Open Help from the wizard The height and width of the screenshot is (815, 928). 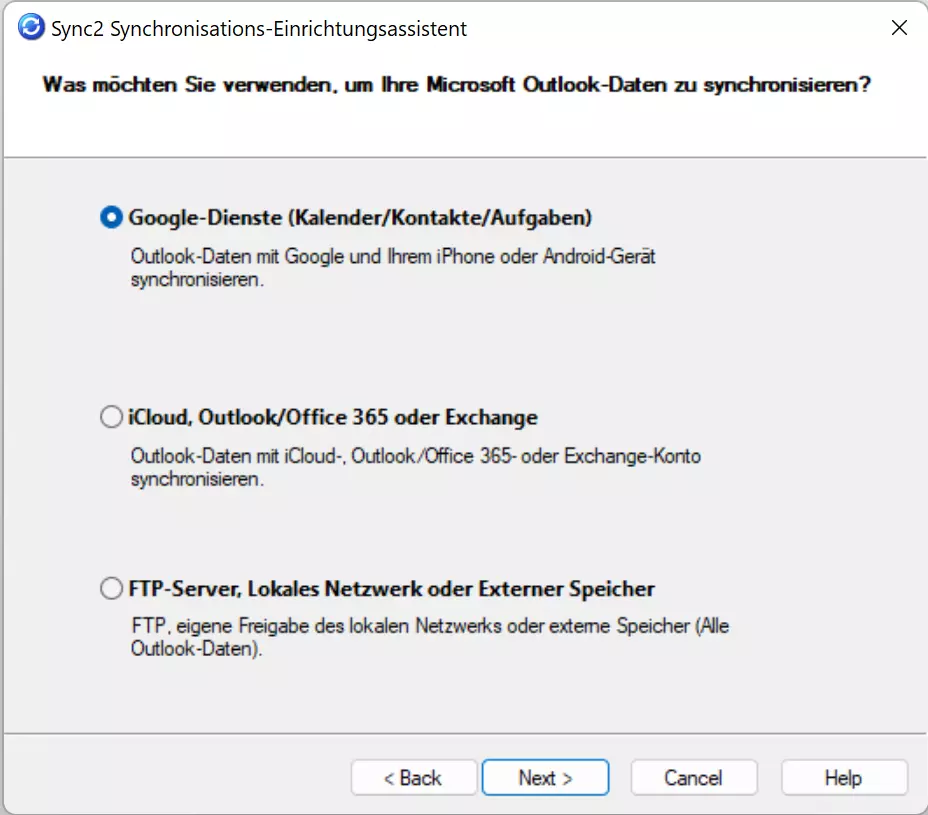[843, 777]
